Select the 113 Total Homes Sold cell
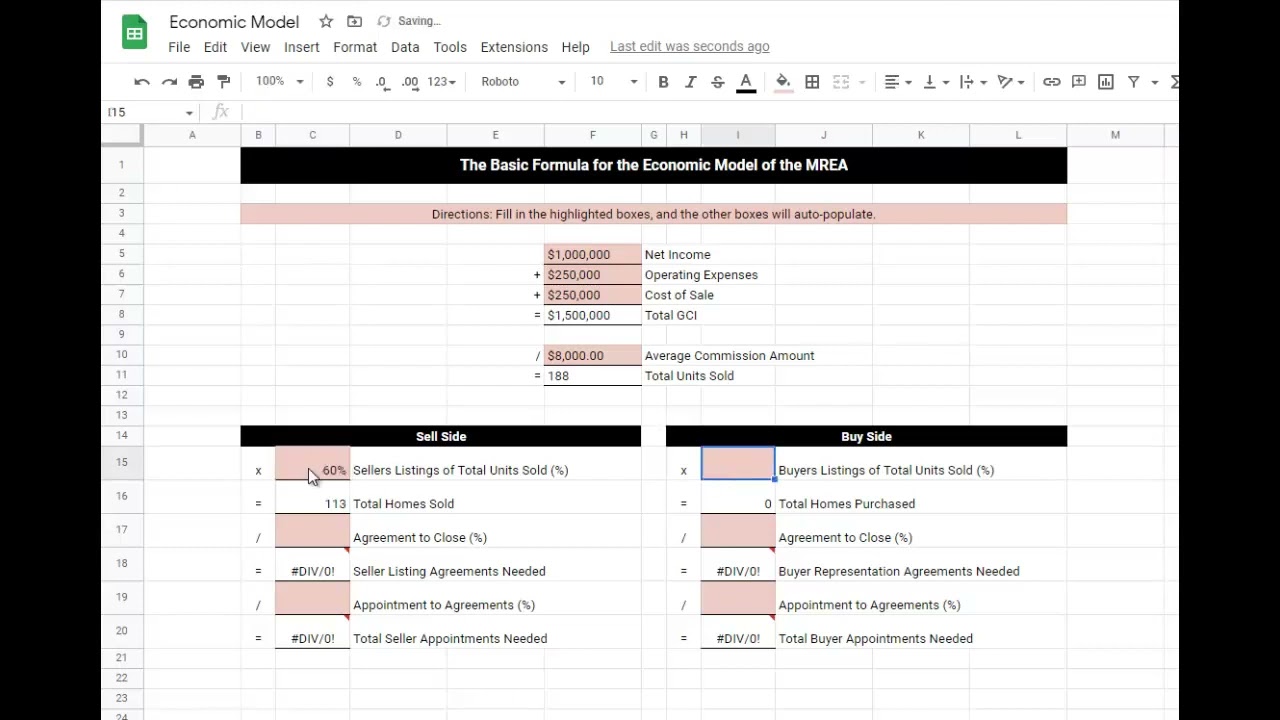 click(x=312, y=497)
